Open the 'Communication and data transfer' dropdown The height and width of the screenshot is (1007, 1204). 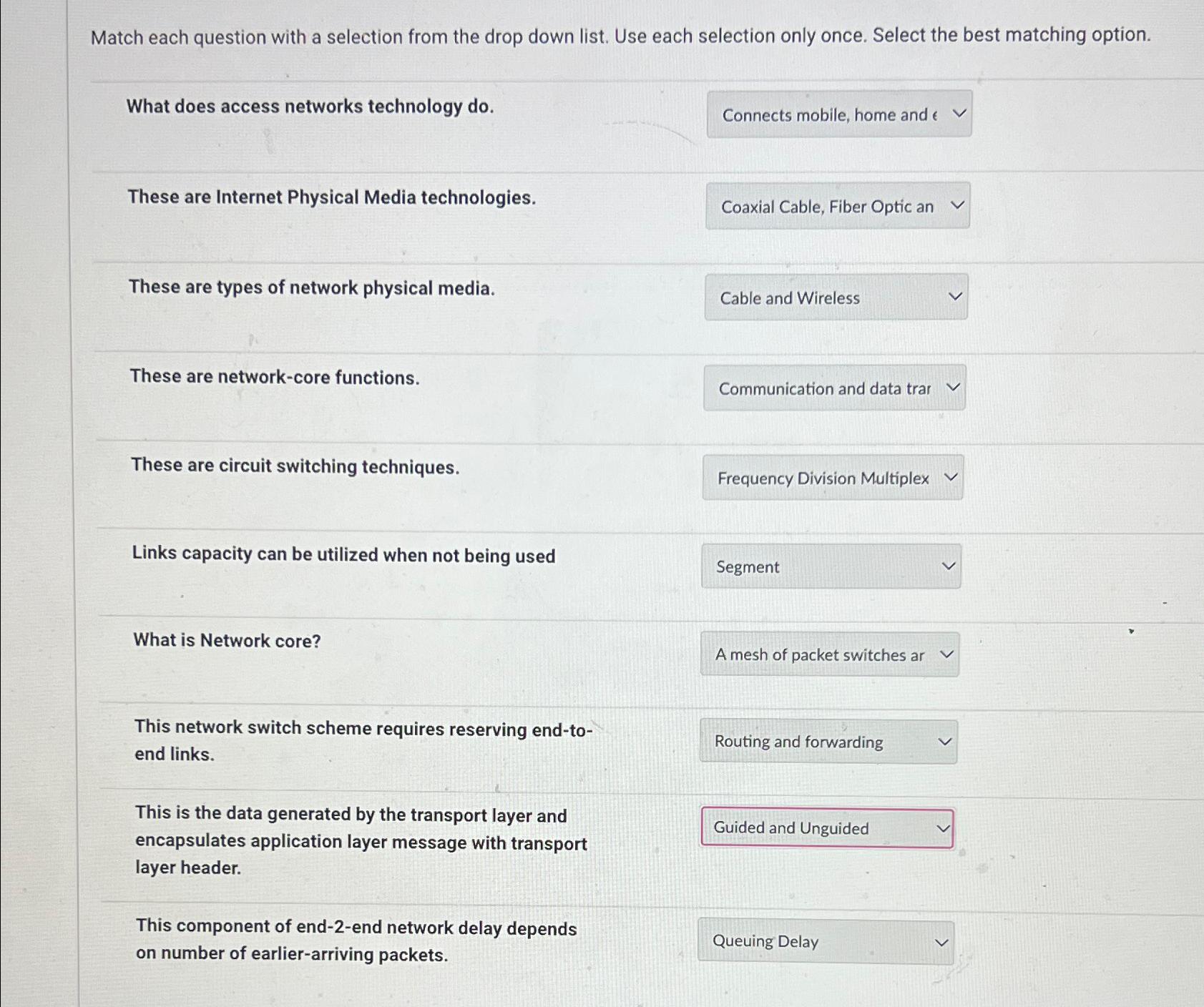click(833, 388)
